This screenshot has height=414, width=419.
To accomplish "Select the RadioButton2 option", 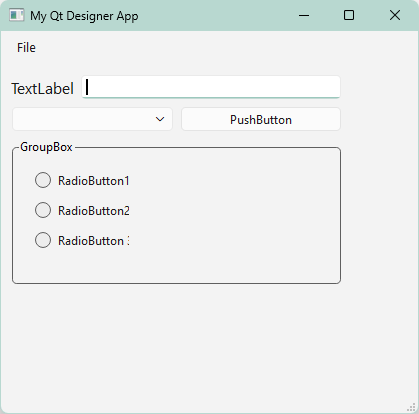I will click(82, 211).
